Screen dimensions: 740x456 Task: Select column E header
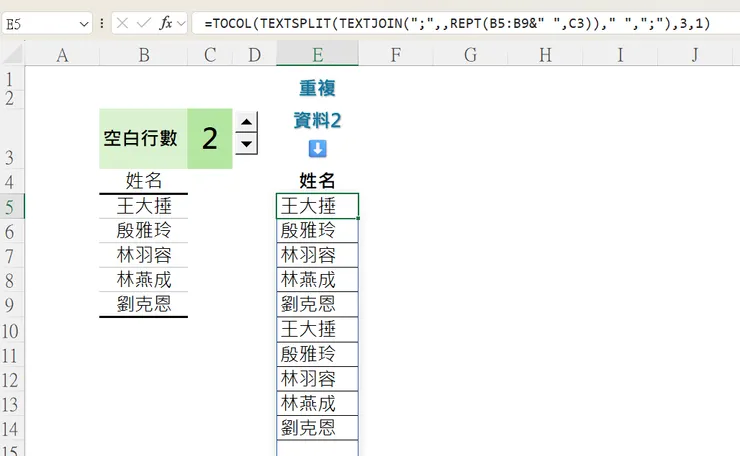click(318, 55)
